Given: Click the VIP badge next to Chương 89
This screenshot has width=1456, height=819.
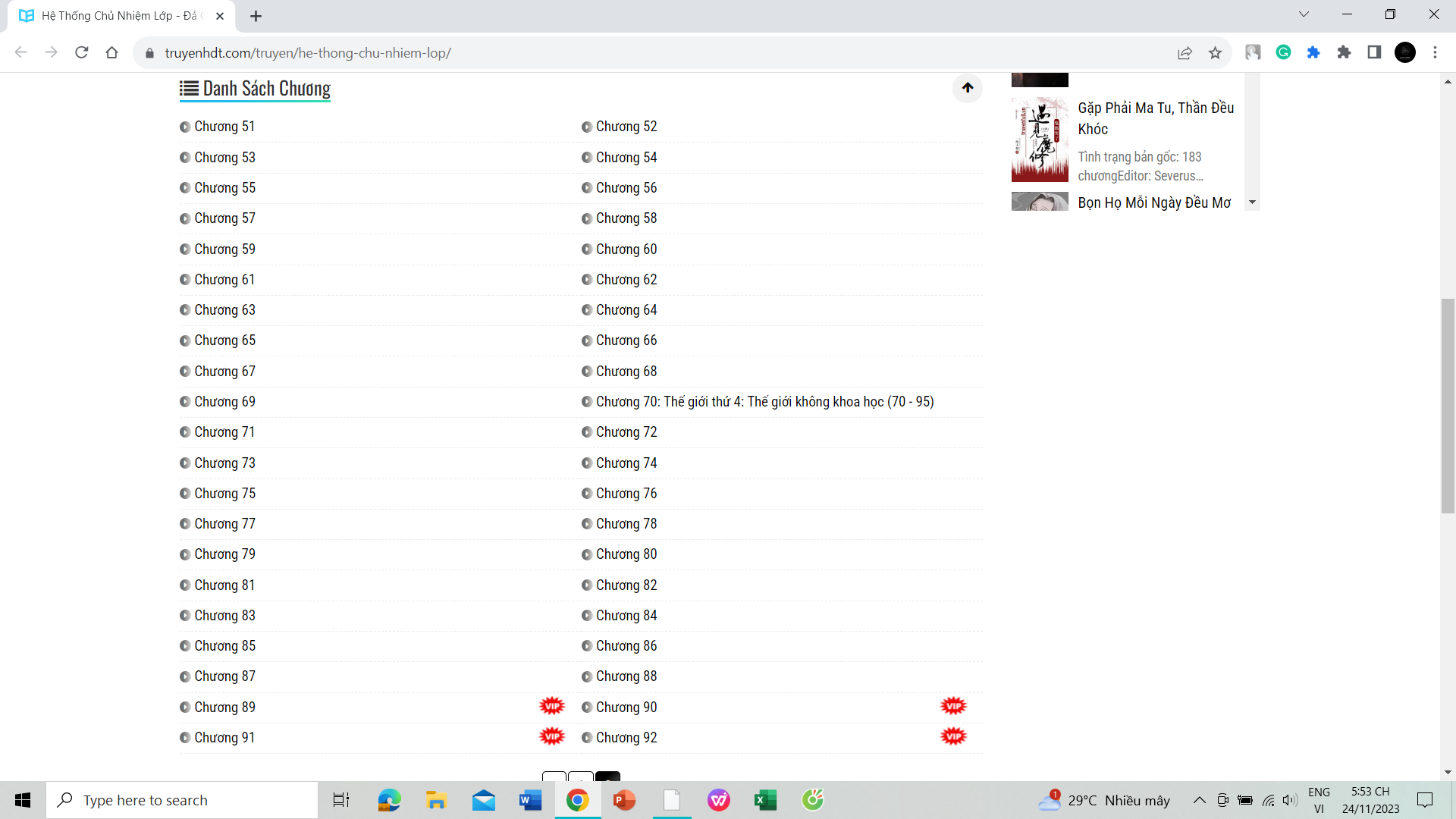Looking at the screenshot, I should coord(551,706).
